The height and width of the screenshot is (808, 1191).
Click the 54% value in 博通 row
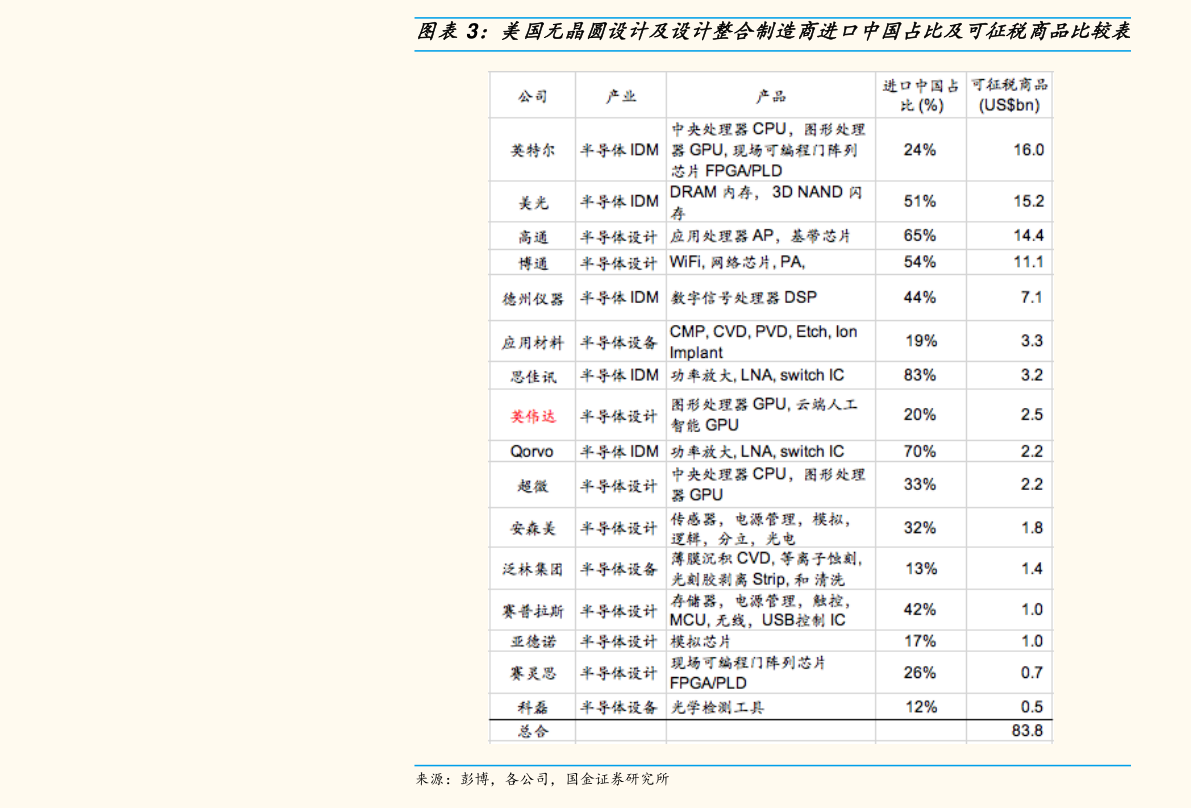(x=920, y=262)
